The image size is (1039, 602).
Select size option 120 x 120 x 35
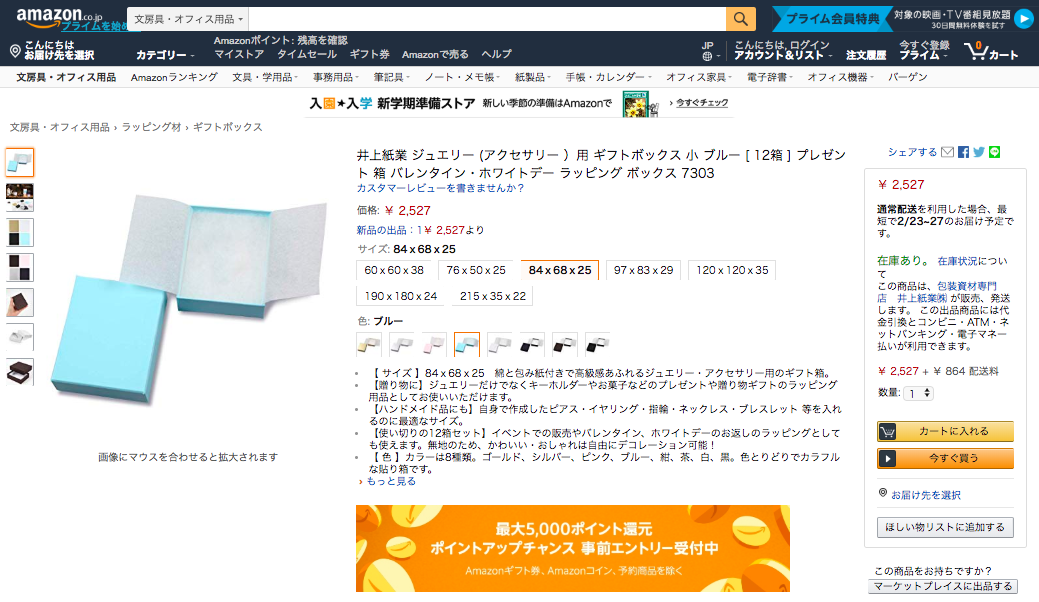732,270
